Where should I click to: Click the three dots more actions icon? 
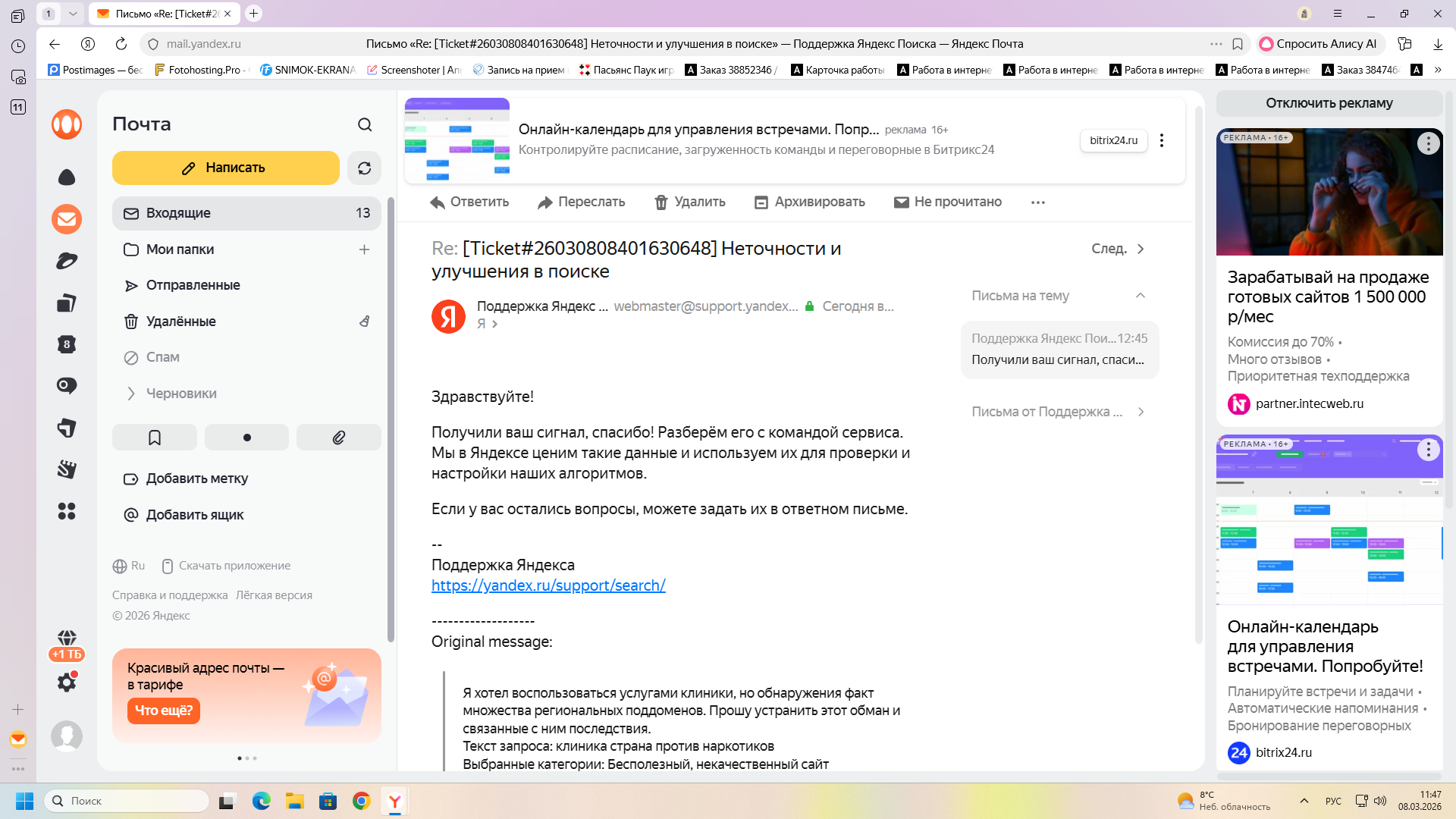[1038, 202]
